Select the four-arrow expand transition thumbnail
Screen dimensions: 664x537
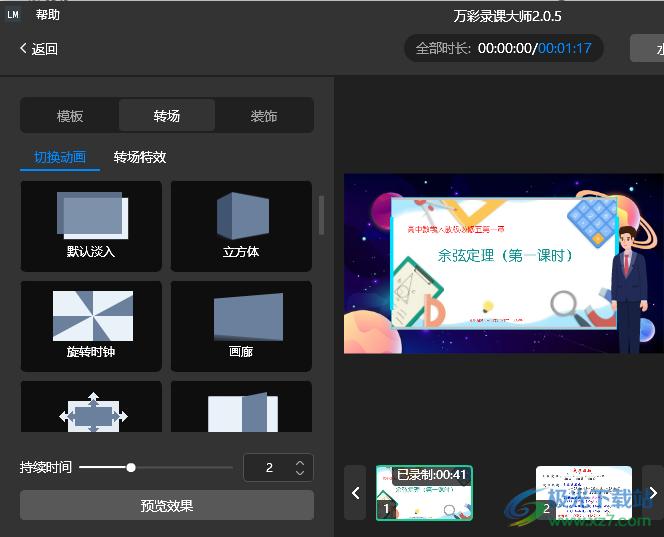[x=91, y=410]
